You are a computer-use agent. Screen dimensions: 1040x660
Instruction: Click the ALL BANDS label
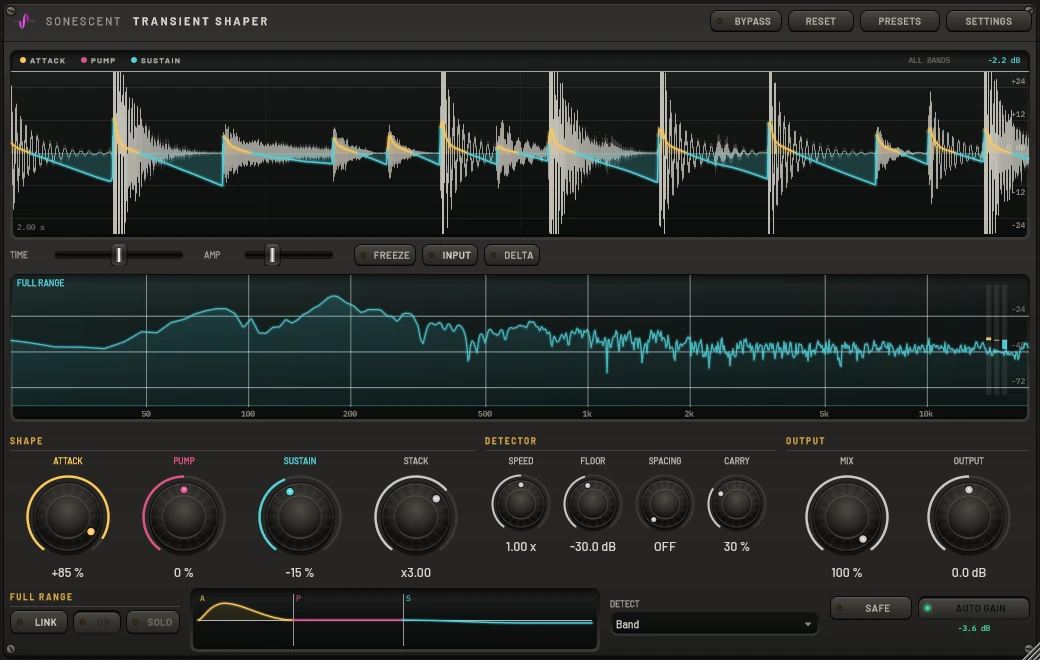click(x=929, y=60)
